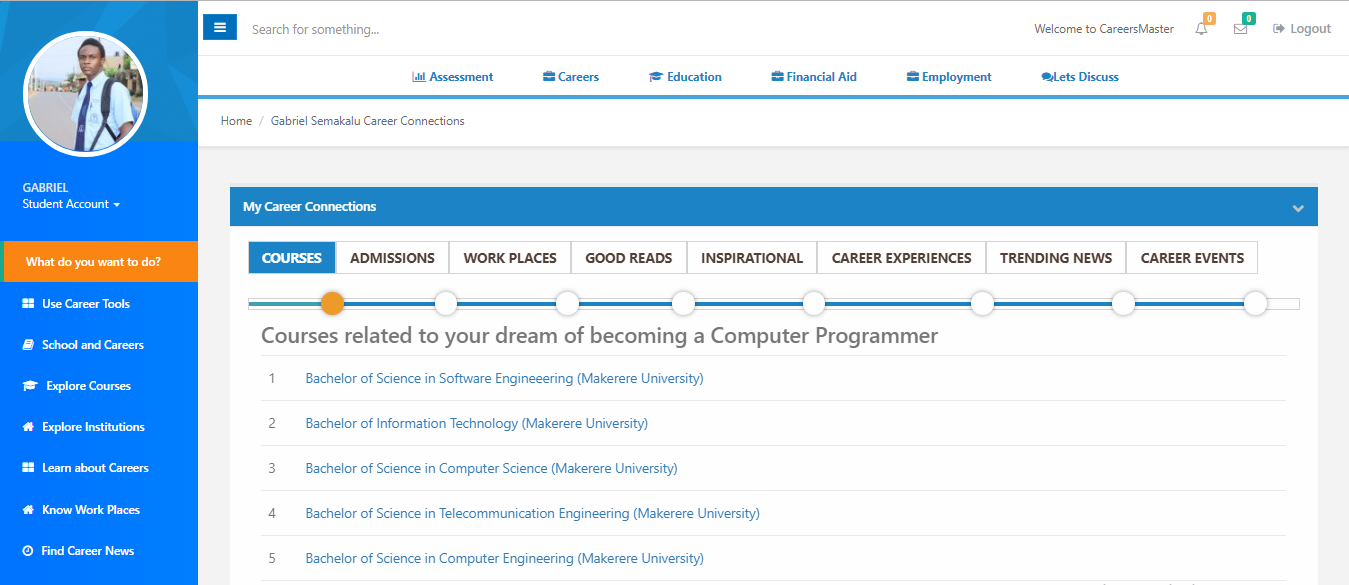This screenshot has width=1349, height=585.
Task: Click the Logout link
Action: [x=1302, y=29]
